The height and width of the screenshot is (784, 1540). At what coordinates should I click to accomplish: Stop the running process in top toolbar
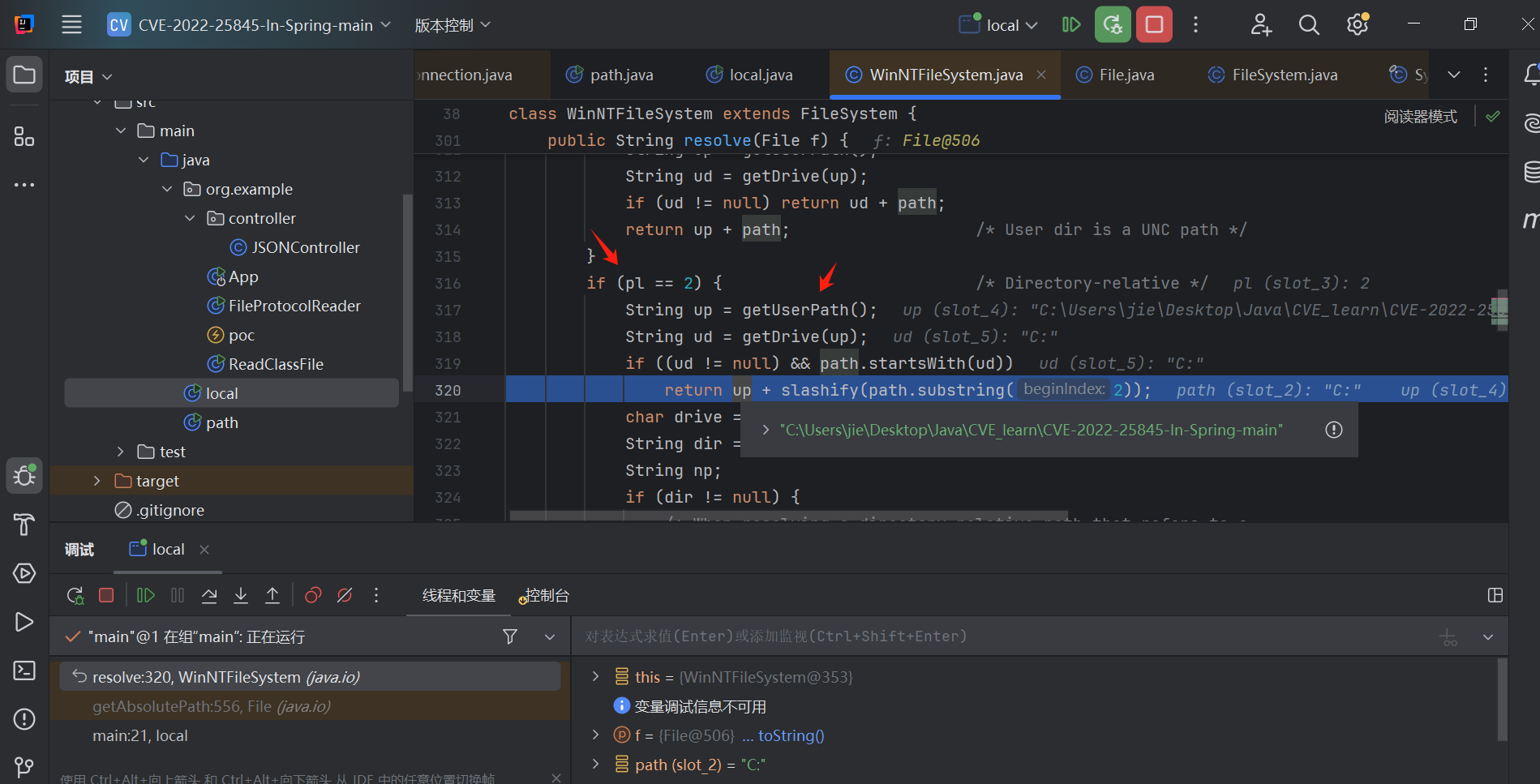click(1154, 24)
